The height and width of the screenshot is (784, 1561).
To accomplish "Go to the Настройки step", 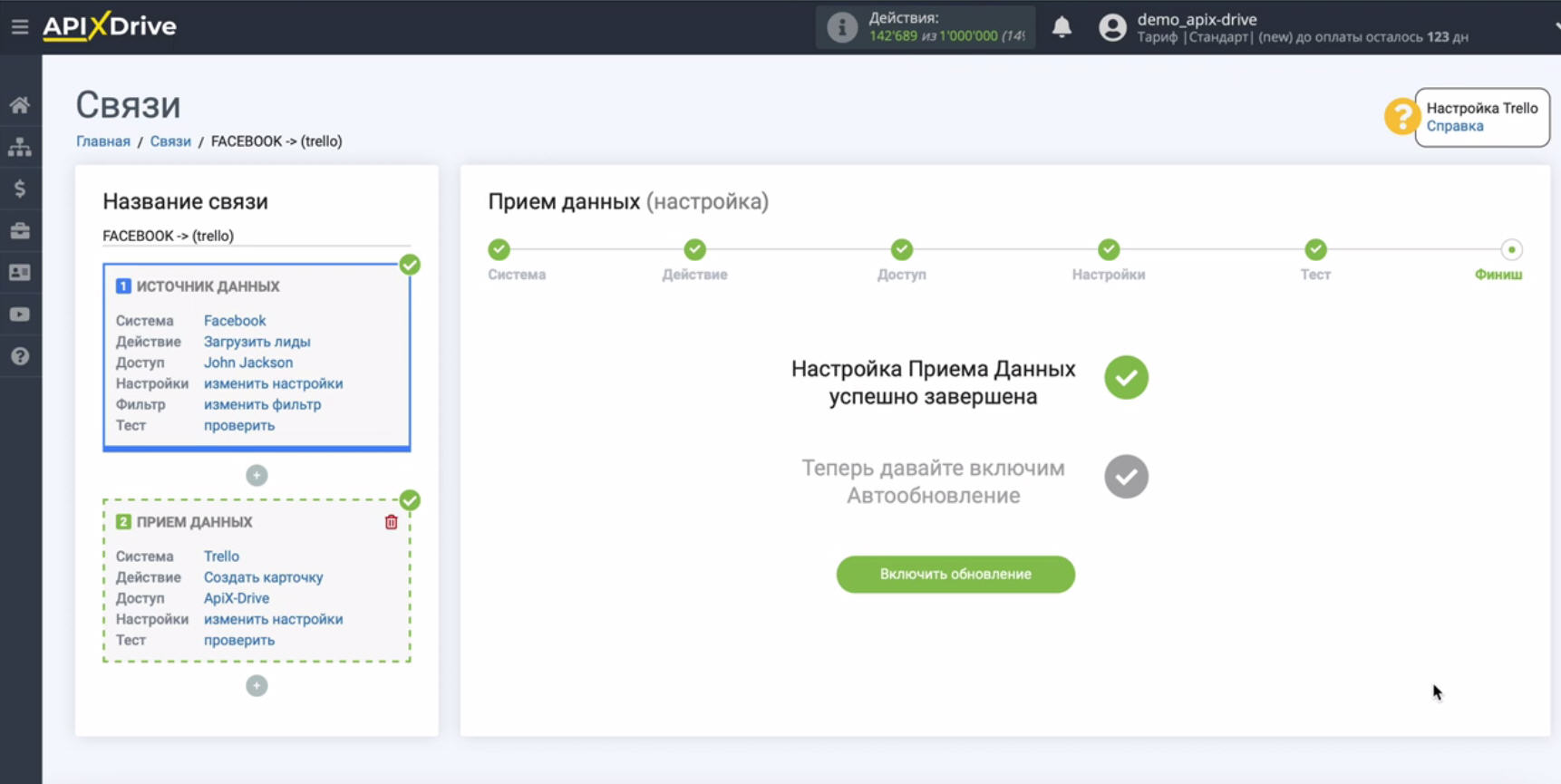I will point(1109,249).
